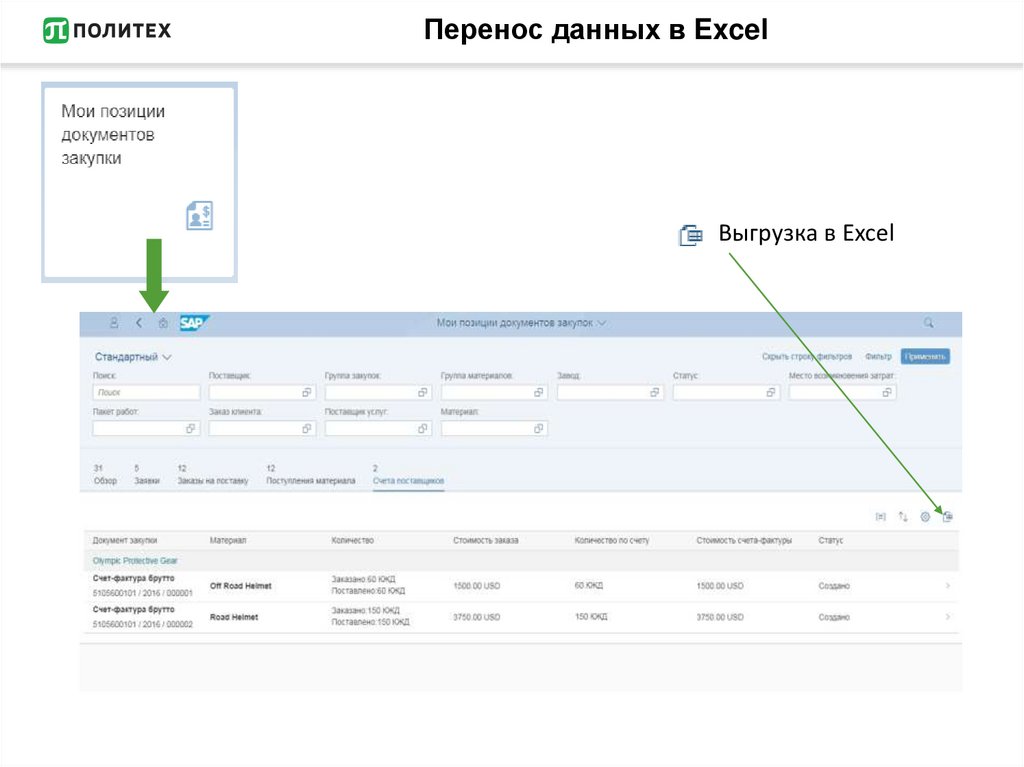This screenshot has height=767, width=1024.
Task: Click the Мои позиции документов закупки tile icon
Action: 199,216
